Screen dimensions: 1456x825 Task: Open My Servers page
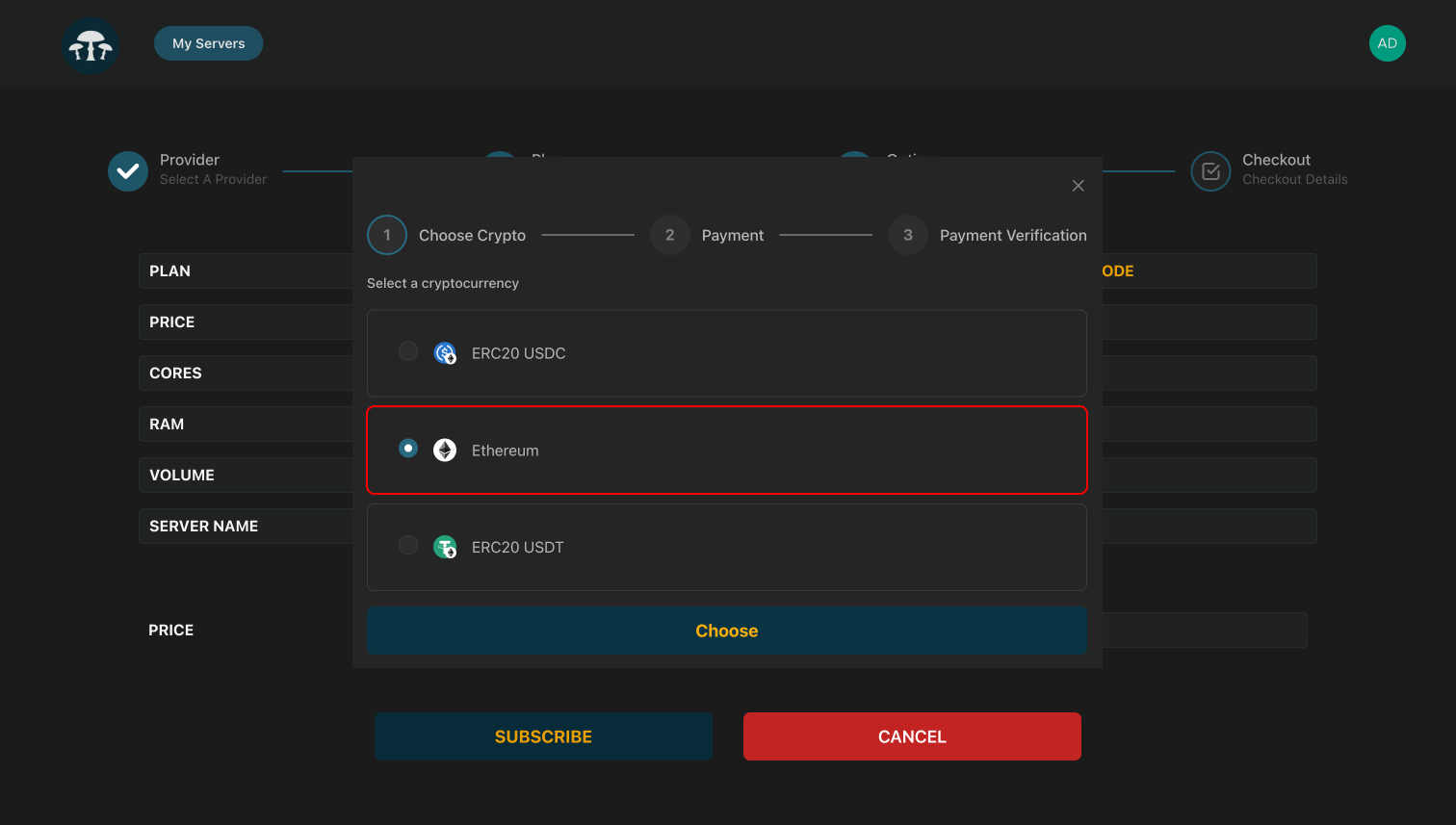(209, 43)
